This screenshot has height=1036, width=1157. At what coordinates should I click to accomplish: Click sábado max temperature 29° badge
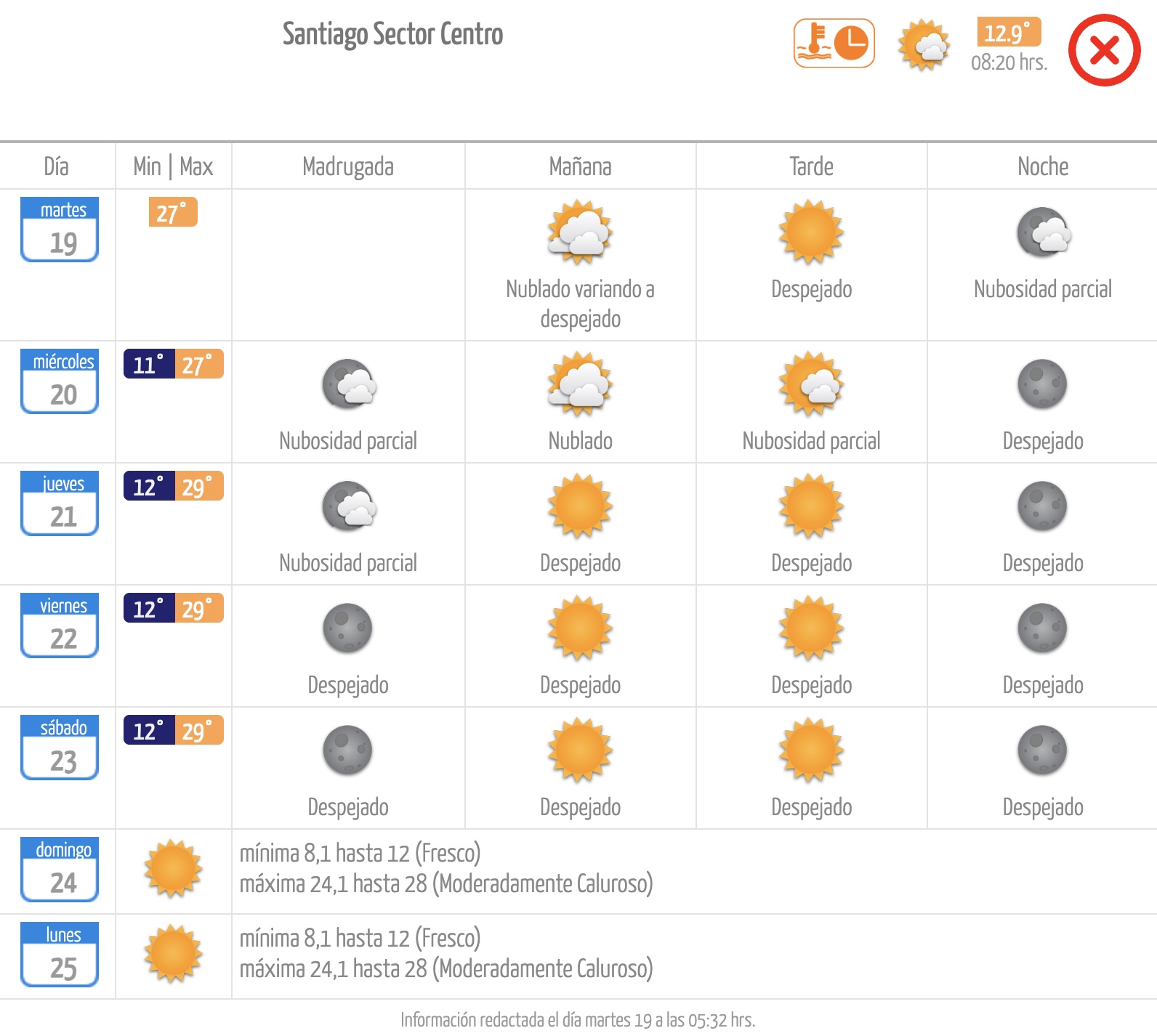(x=199, y=730)
